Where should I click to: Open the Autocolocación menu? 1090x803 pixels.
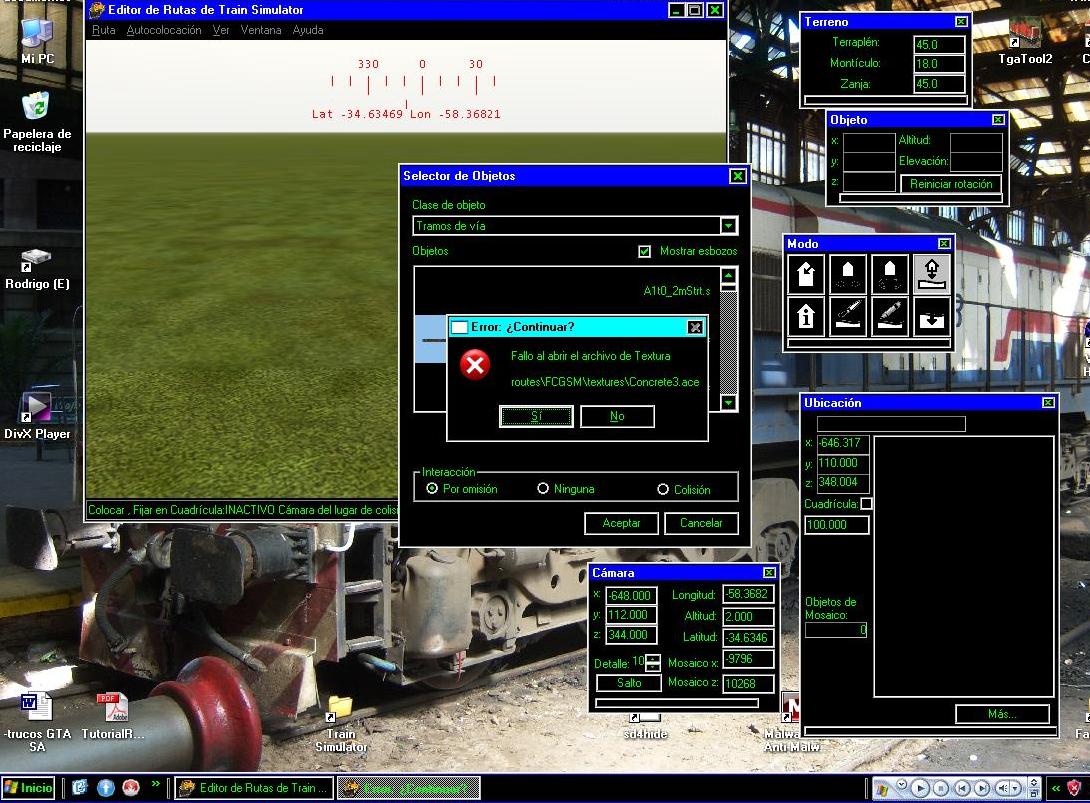[164, 30]
